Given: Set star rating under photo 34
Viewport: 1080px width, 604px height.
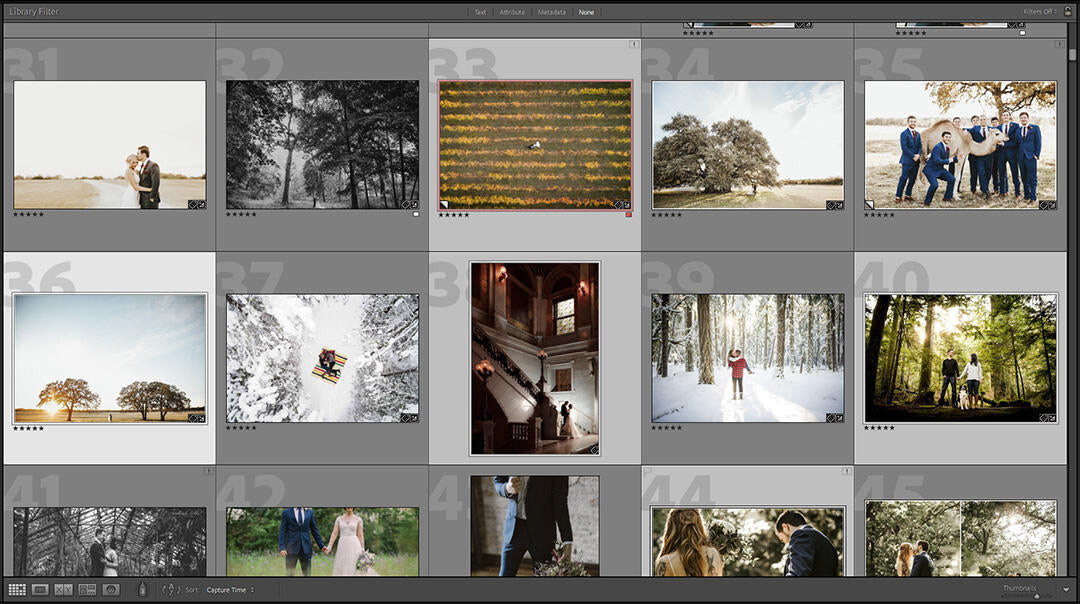Looking at the screenshot, I should tap(667, 215).
